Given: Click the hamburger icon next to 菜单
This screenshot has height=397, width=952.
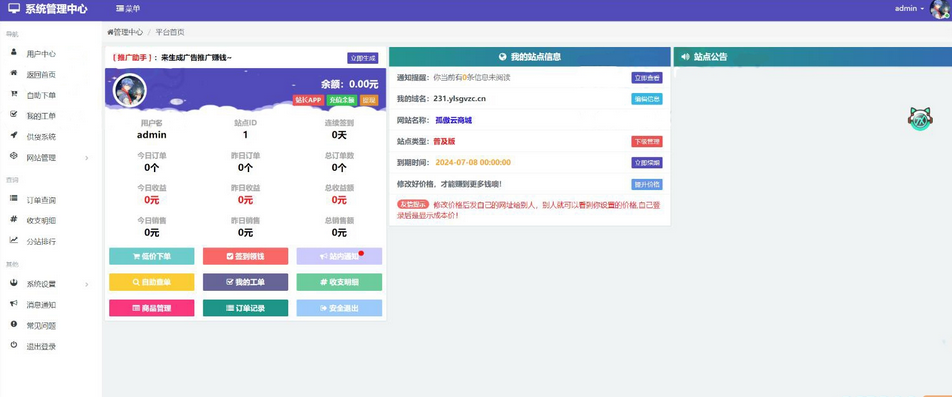Looking at the screenshot, I should [x=120, y=9].
